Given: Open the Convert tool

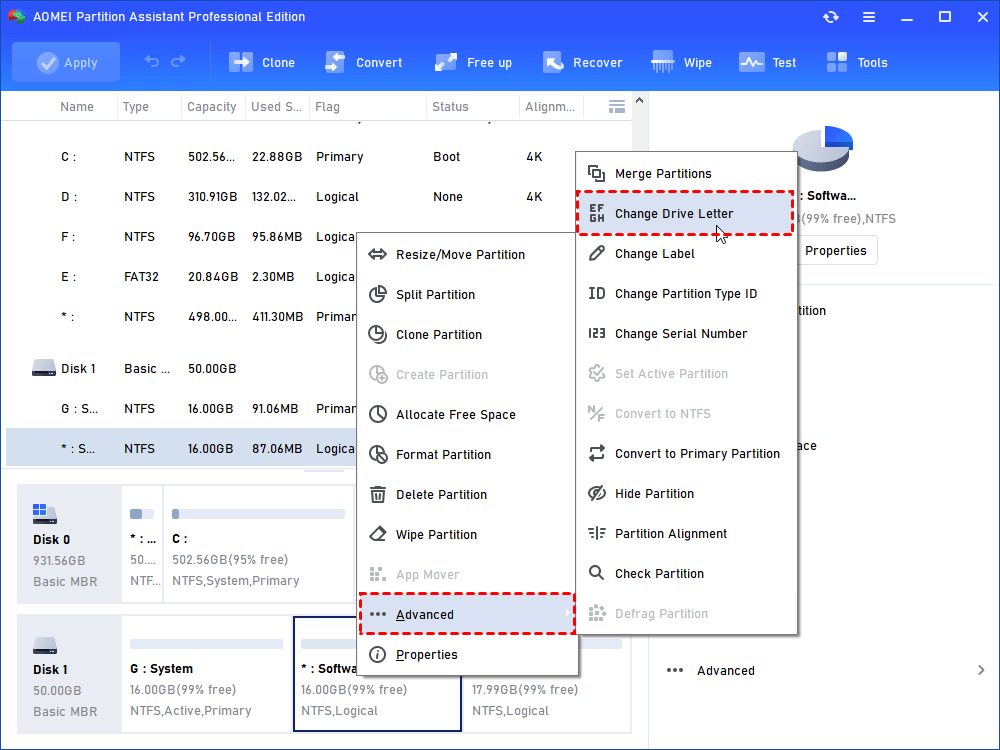Looking at the screenshot, I should pyautogui.click(x=364, y=62).
